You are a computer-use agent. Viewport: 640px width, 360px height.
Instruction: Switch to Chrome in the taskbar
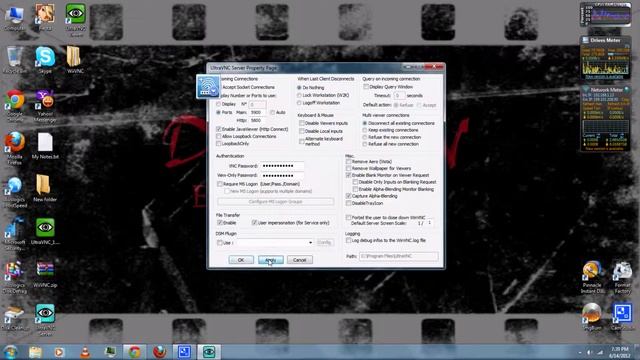135,352
